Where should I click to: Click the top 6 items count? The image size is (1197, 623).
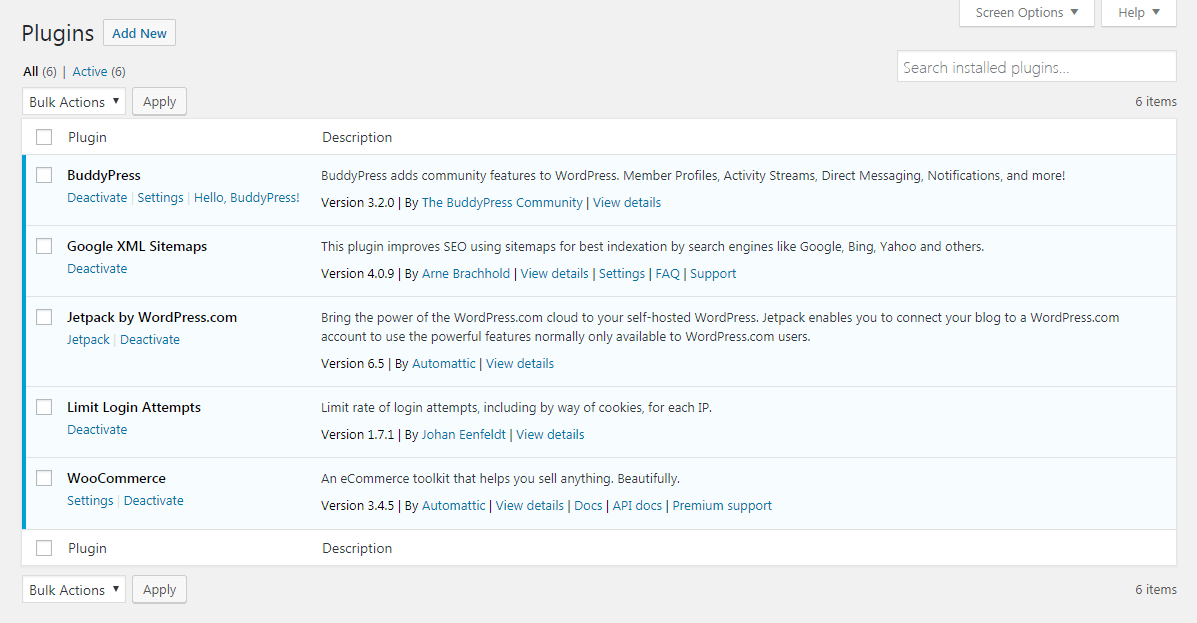tap(1156, 102)
